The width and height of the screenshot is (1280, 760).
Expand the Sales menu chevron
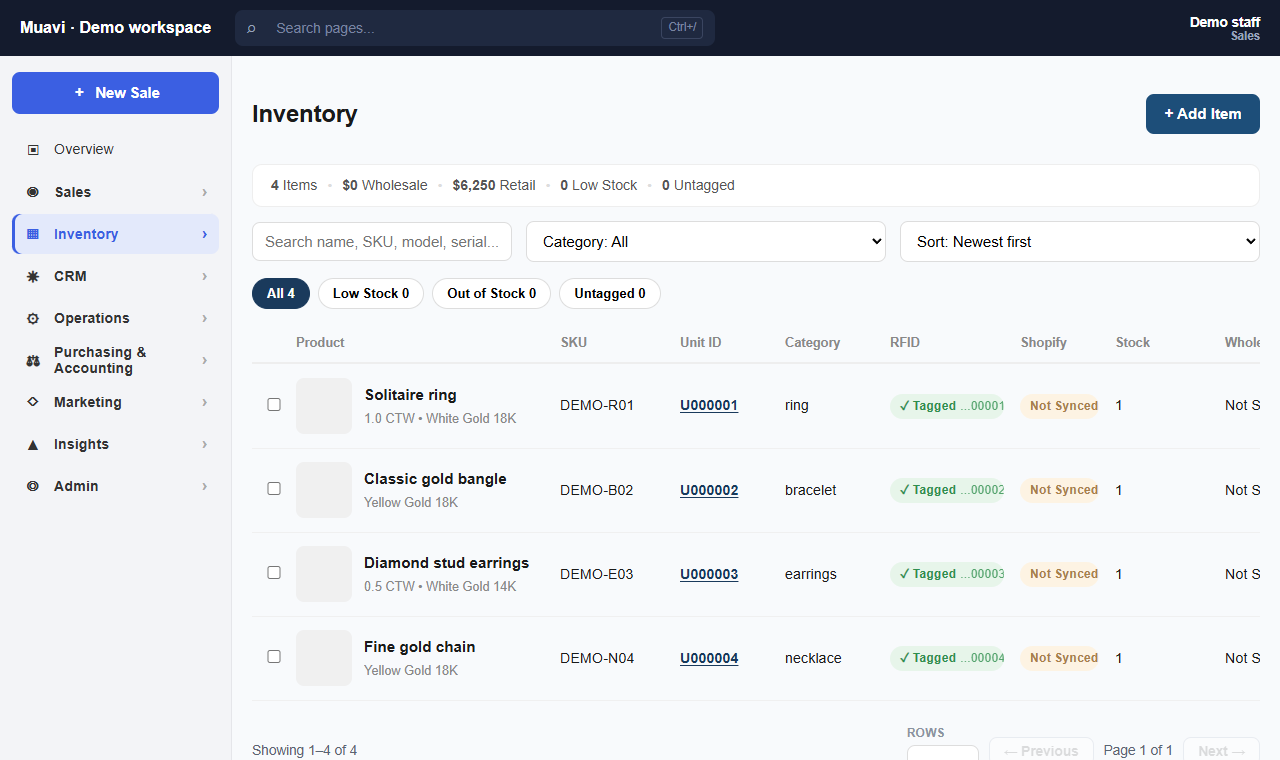coord(204,192)
